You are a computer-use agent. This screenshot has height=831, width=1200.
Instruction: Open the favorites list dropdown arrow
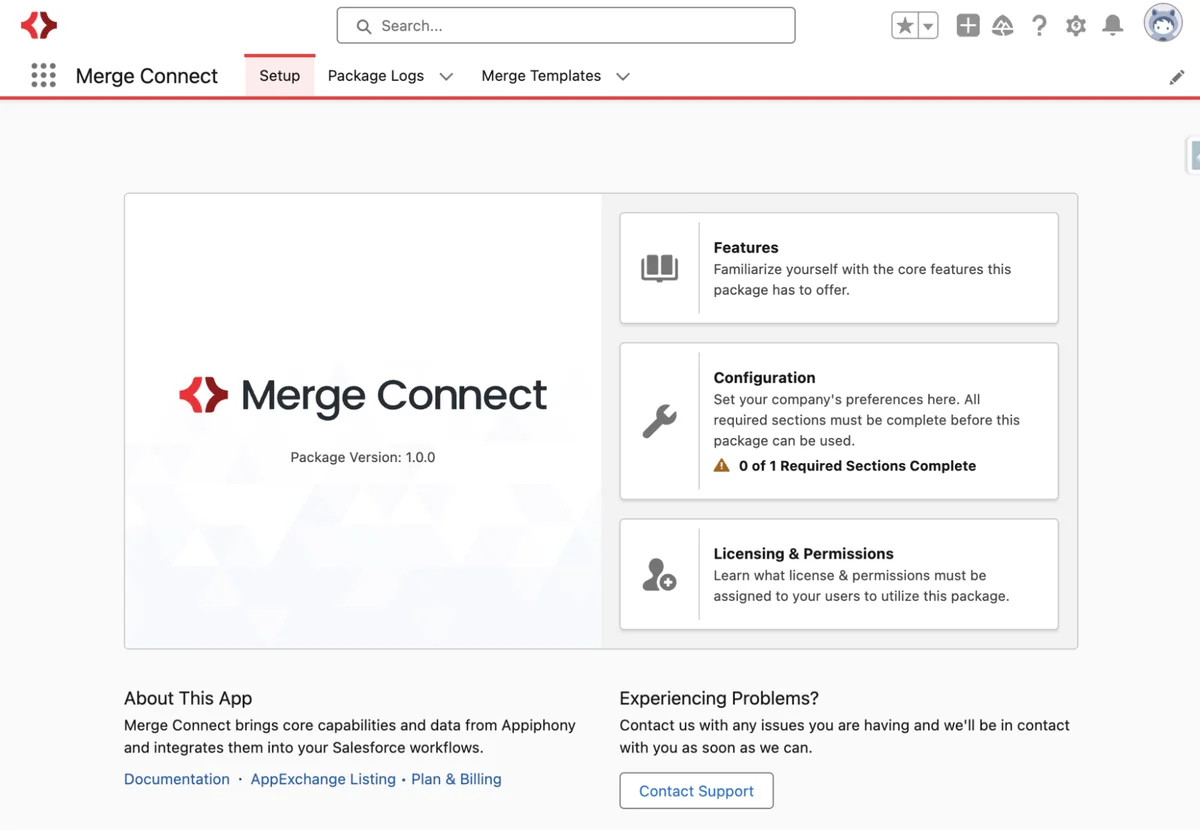929,26
